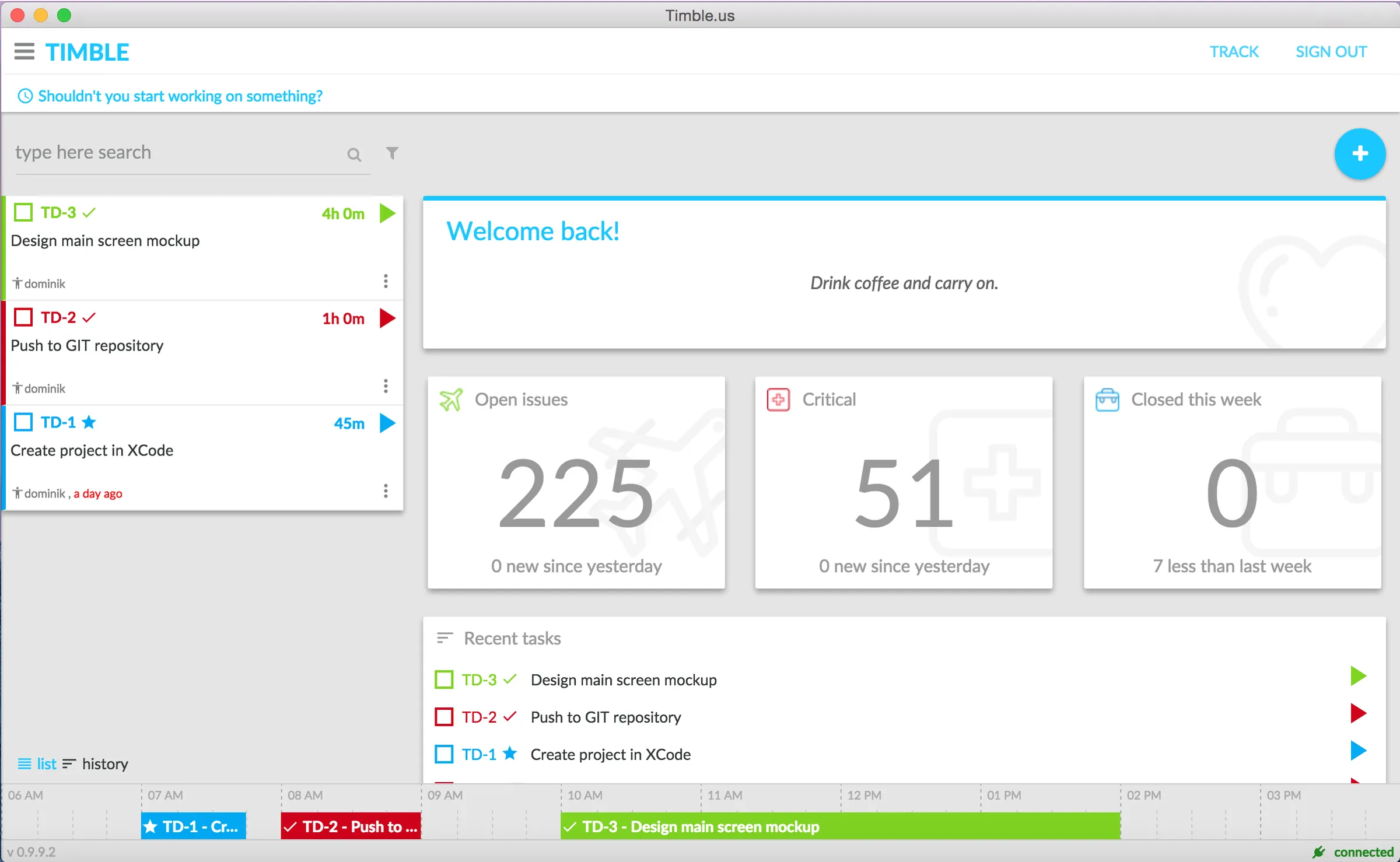Image resolution: width=1400 pixels, height=862 pixels.
Task: Click the toolbox icon on Closed this week card
Action: click(x=1107, y=399)
